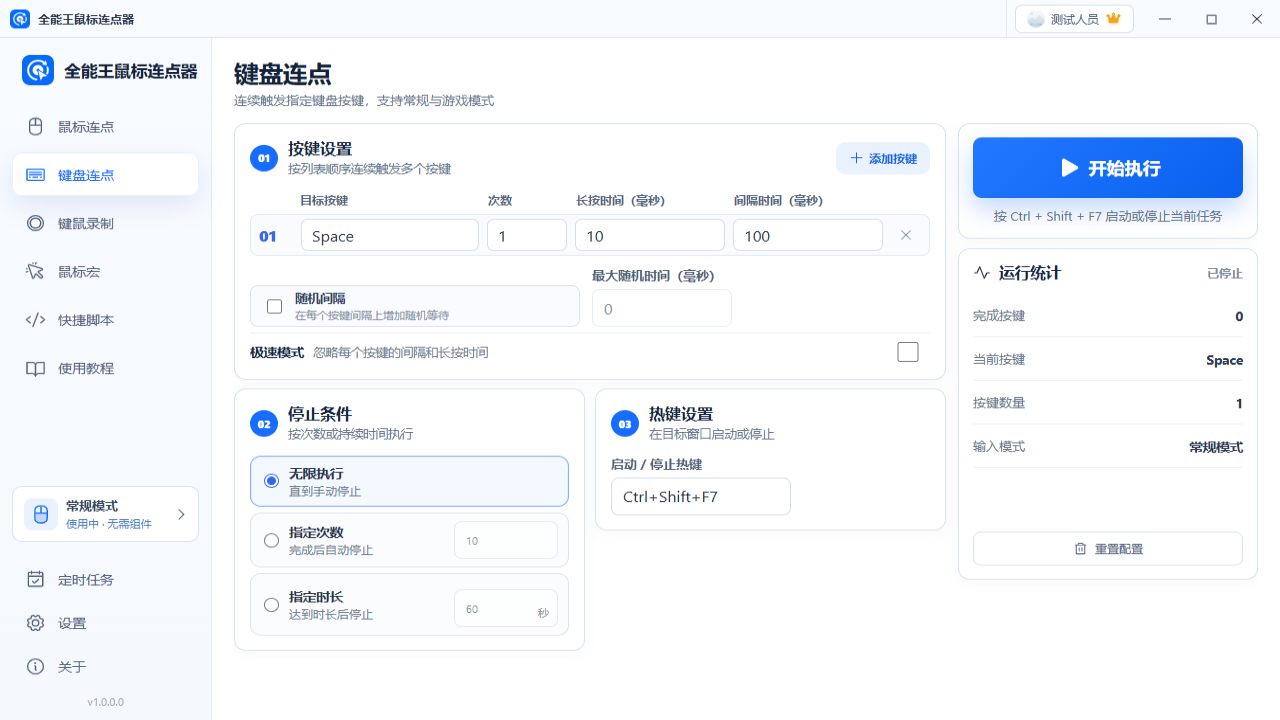Click the 鼠标宏 cursor icon
This screenshot has width=1280, height=720.
(35, 271)
